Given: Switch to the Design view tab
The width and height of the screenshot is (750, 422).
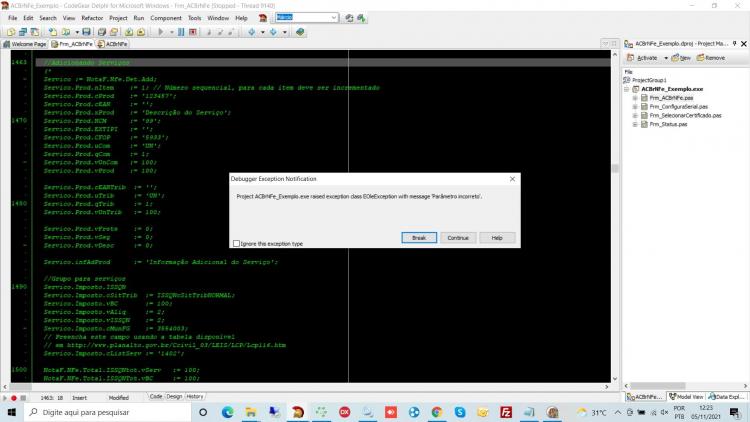Looking at the screenshot, I should pyautogui.click(x=174, y=397).
